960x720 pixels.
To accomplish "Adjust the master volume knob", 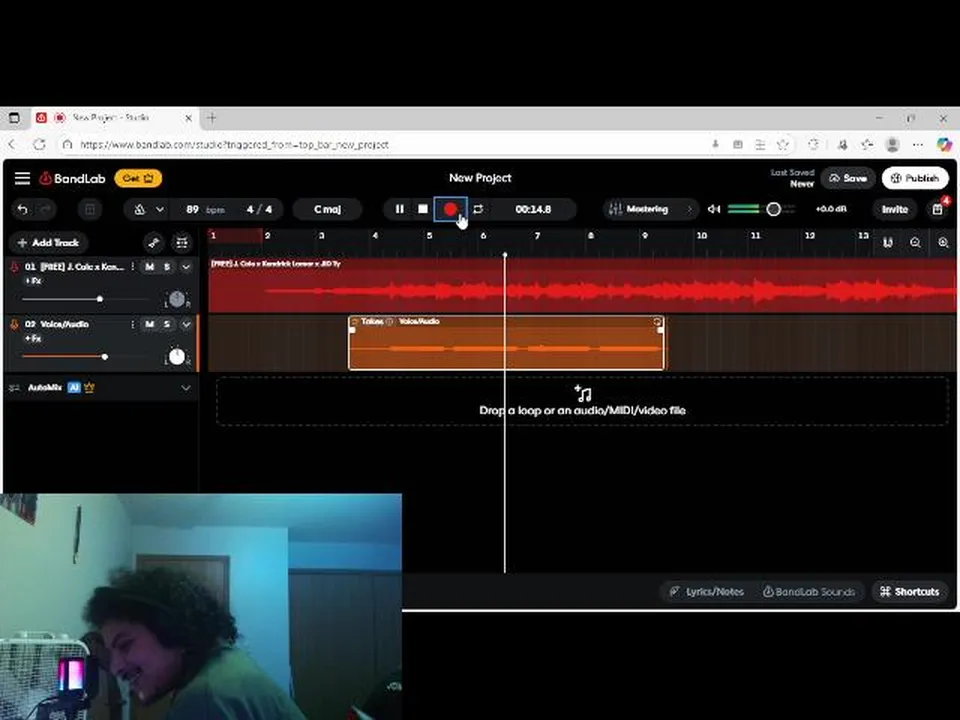I will [x=773, y=209].
